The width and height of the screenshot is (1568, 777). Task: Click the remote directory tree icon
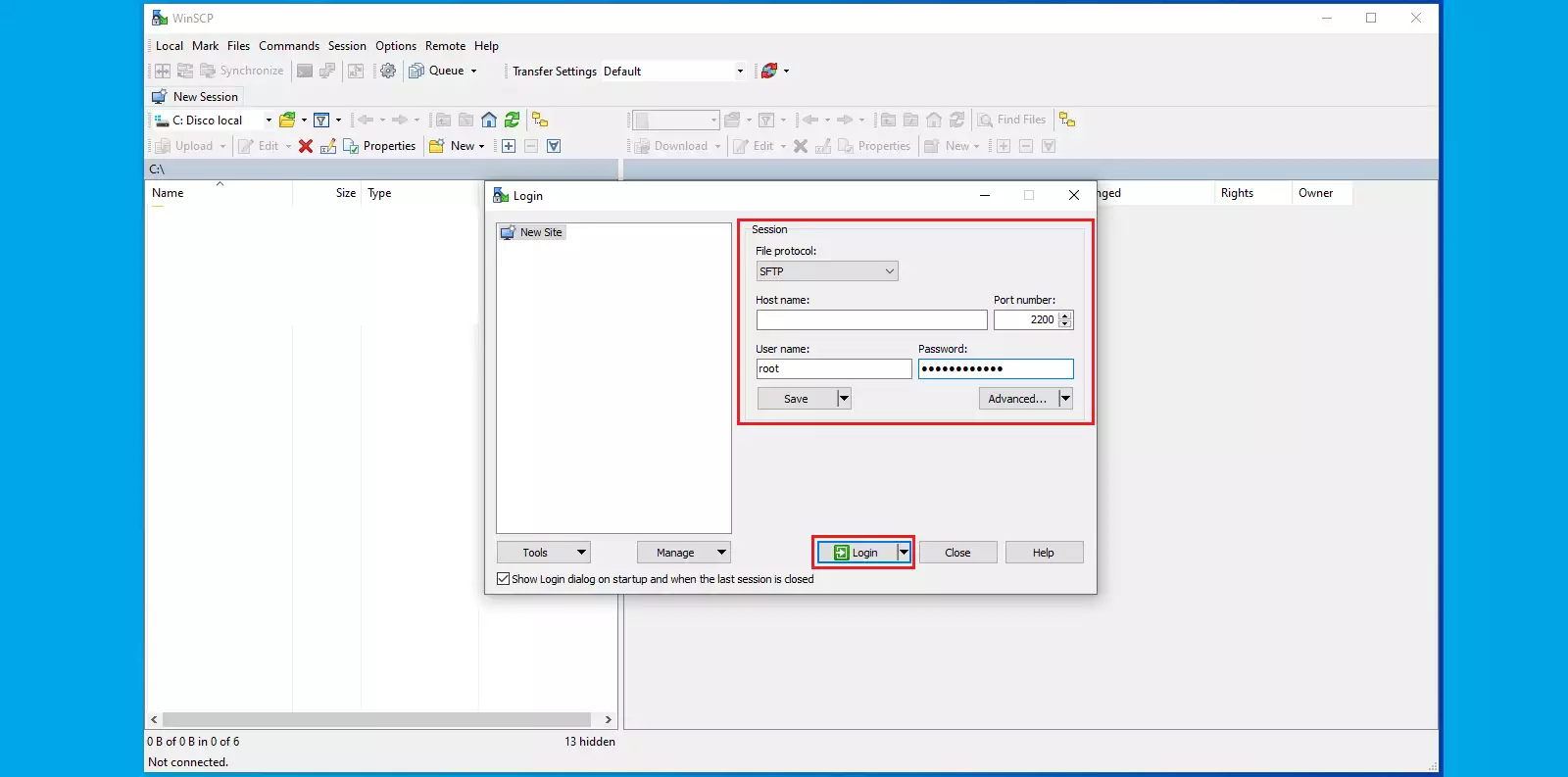click(x=1067, y=120)
